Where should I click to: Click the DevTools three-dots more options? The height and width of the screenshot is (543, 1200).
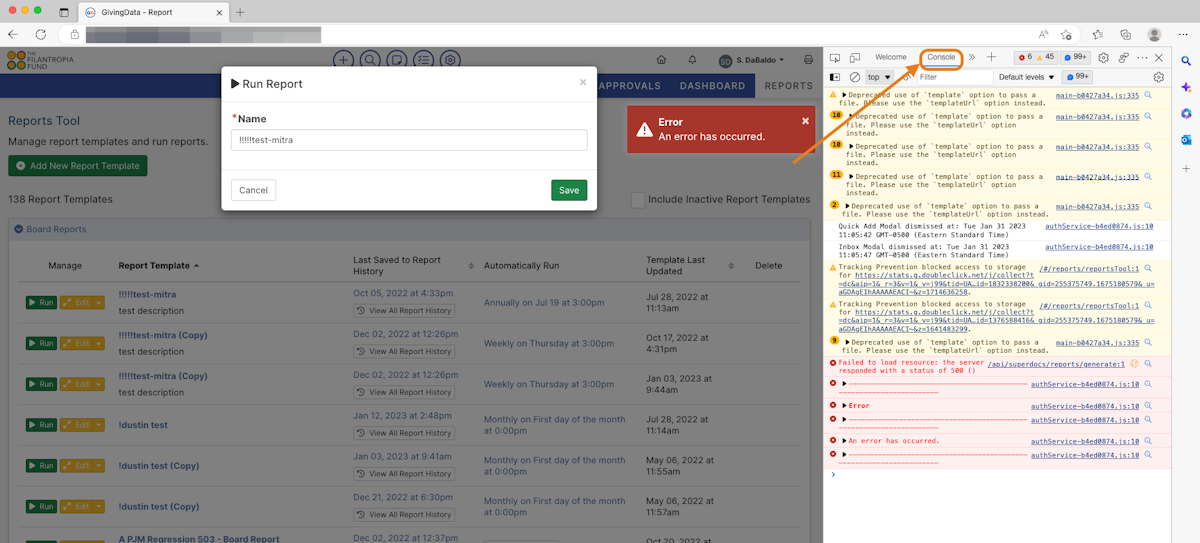[1142, 58]
